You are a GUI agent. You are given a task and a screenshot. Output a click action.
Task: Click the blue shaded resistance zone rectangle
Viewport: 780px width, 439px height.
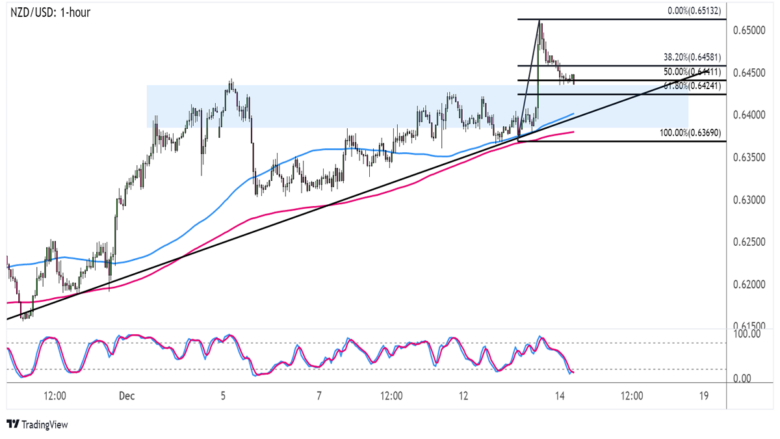coord(417,106)
